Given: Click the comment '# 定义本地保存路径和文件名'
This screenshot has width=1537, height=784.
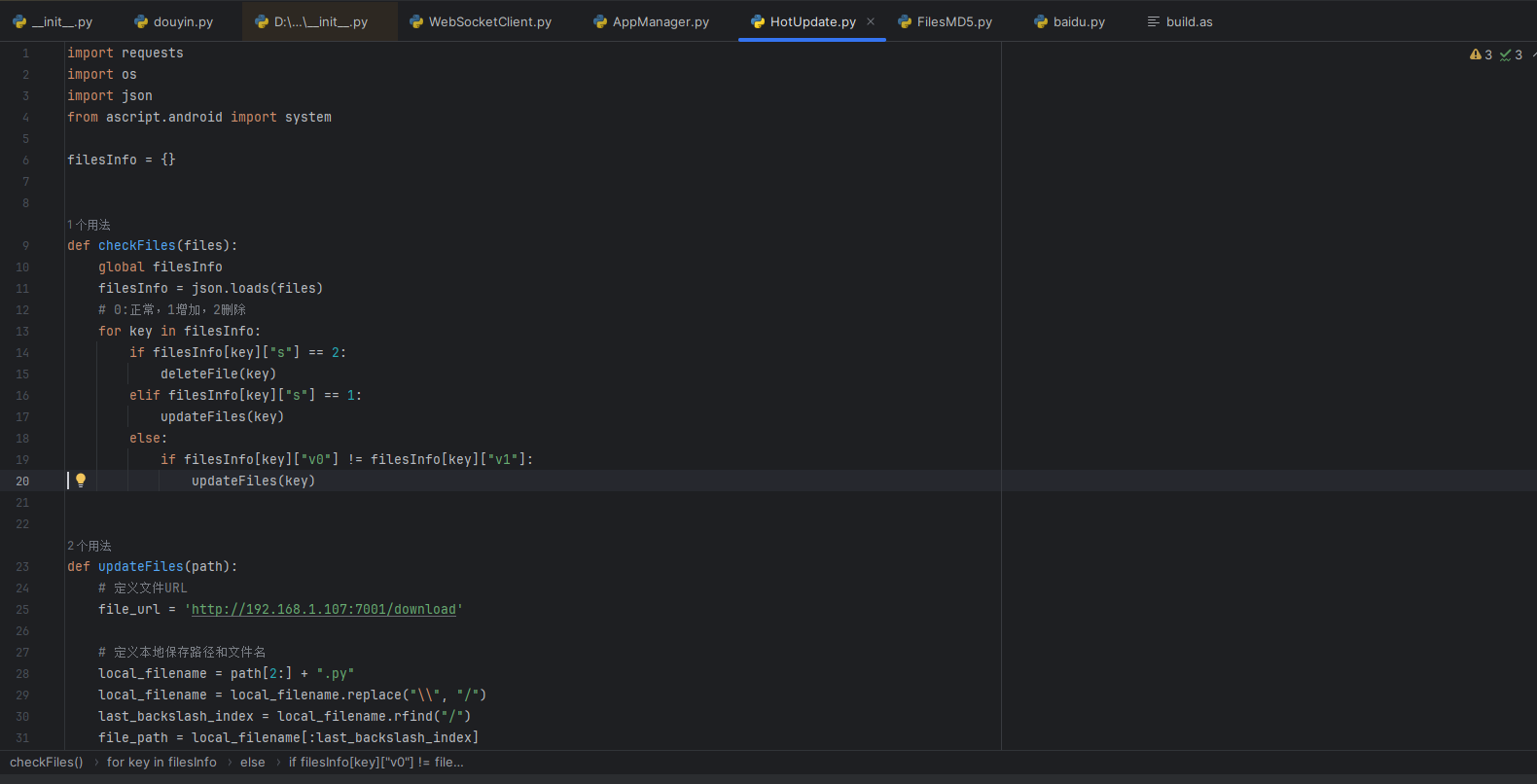Looking at the screenshot, I should [182, 652].
